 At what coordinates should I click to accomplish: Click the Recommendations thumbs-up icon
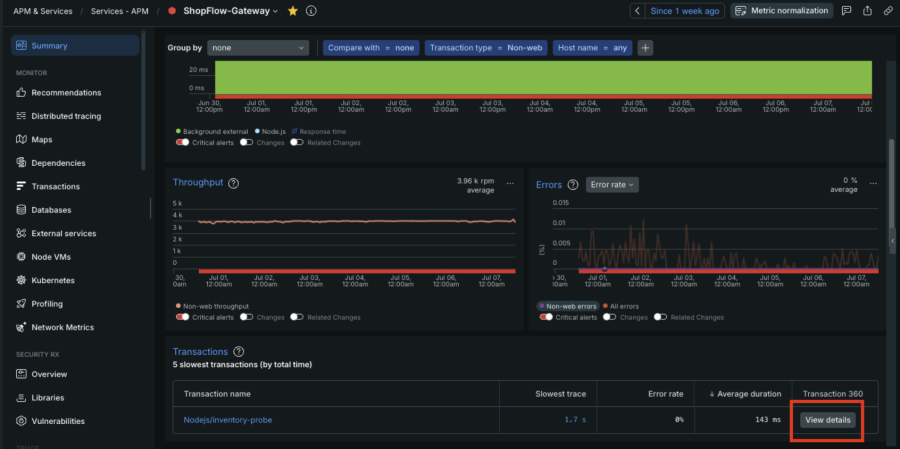21,92
